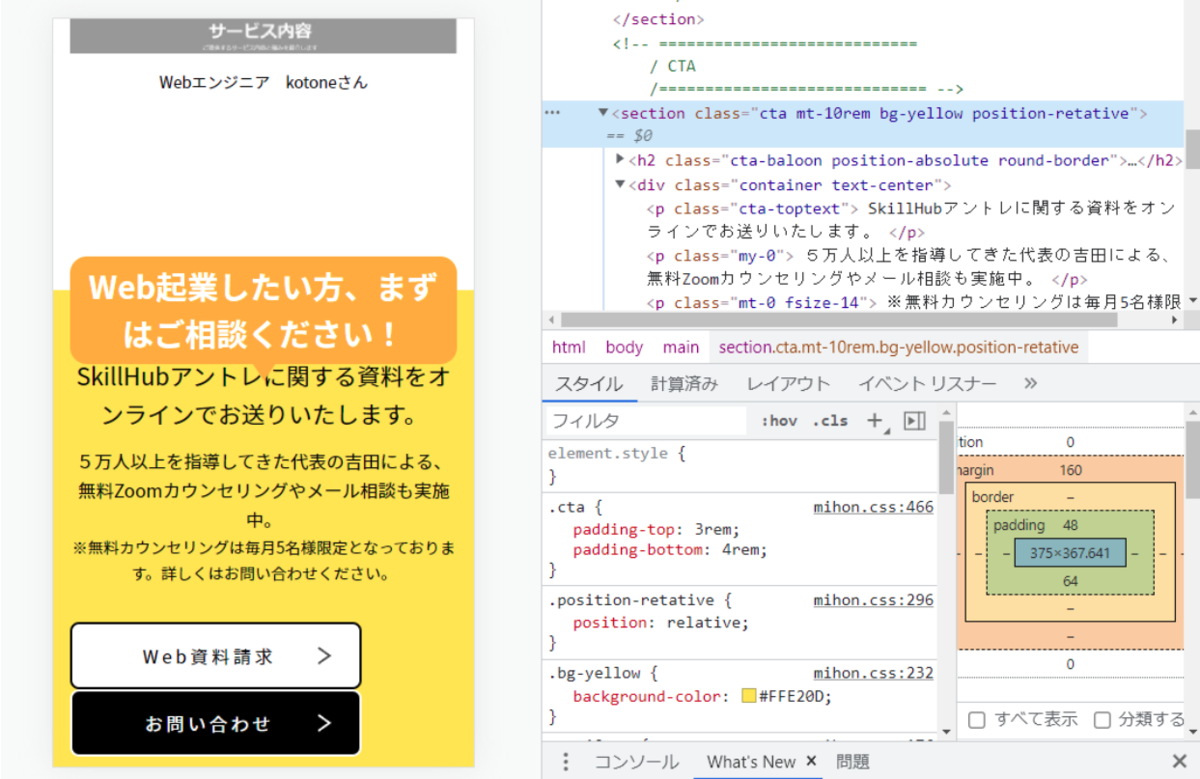This screenshot has height=779, width=1200.
Task: Select section.cta breadcrumb item
Action: click(x=899, y=347)
